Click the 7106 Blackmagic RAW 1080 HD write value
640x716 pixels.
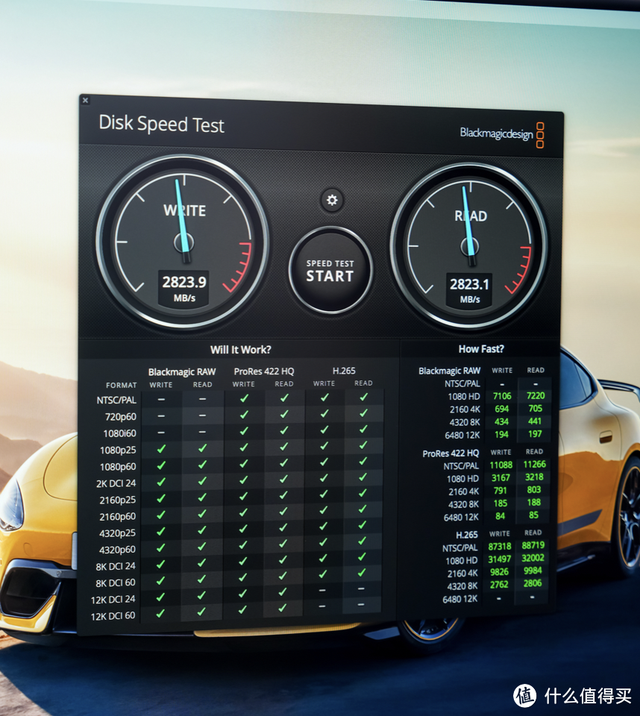coord(502,396)
